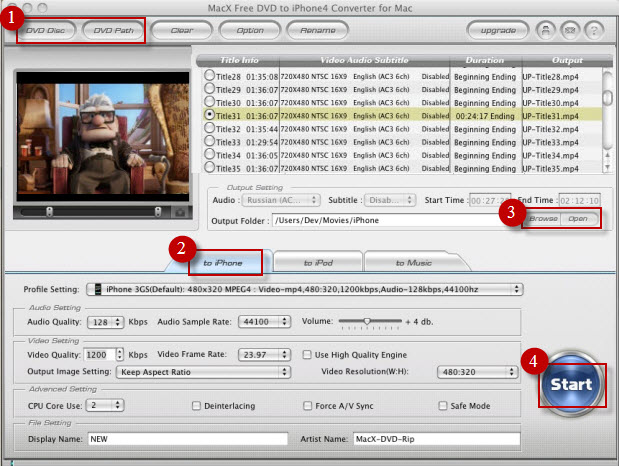
Task: Open the Audio Sample Rate dropdown
Action: [264, 322]
